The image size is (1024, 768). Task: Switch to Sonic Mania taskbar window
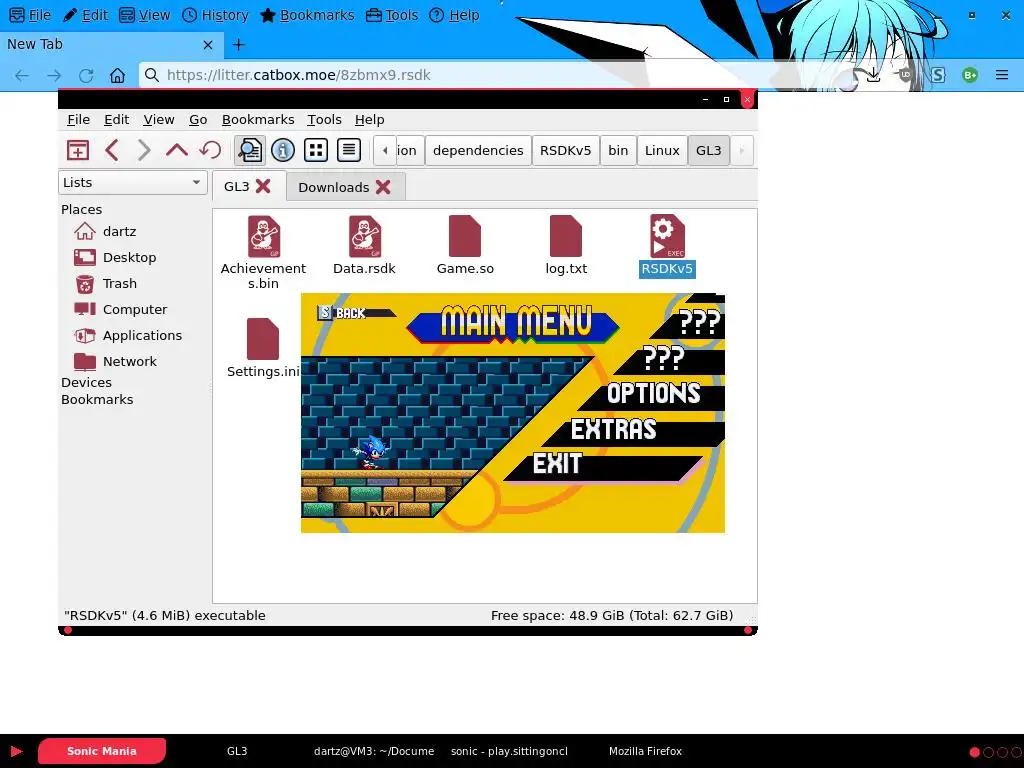tap(102, 751)
